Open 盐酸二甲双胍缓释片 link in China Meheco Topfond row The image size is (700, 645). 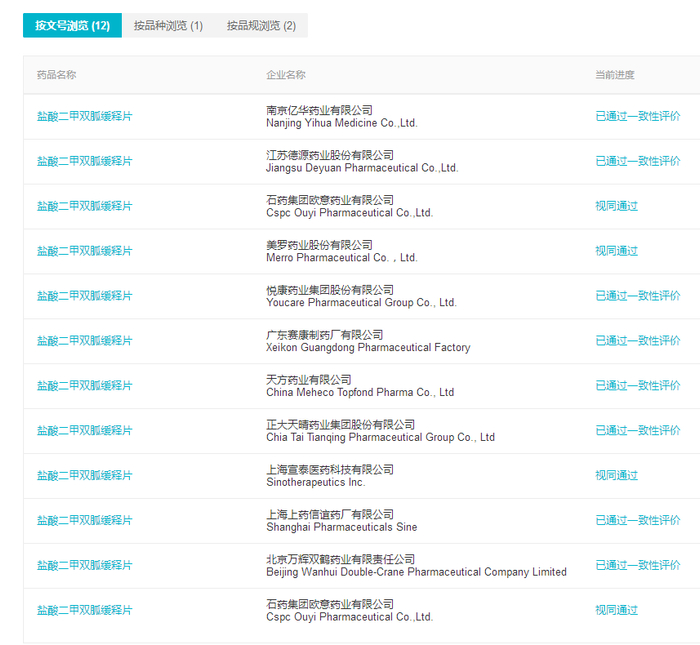pyautogui.click(x=85, y=386)
